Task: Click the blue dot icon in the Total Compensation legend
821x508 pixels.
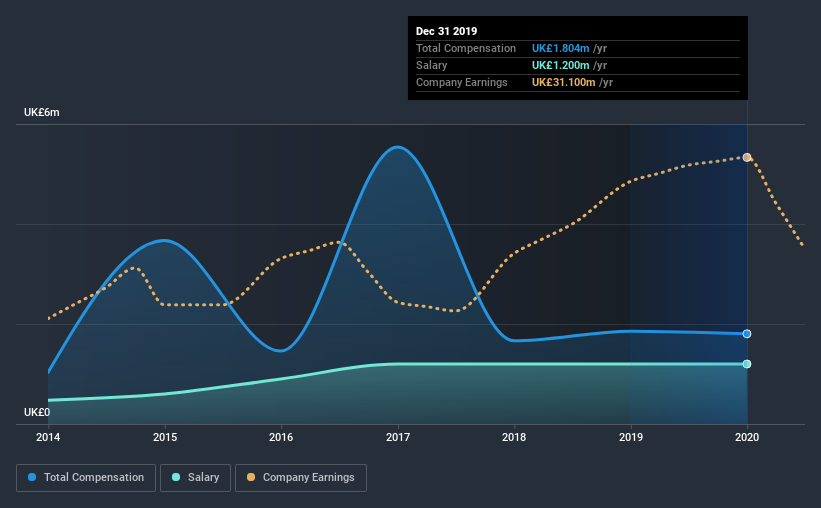Action: tap(32, 477)
